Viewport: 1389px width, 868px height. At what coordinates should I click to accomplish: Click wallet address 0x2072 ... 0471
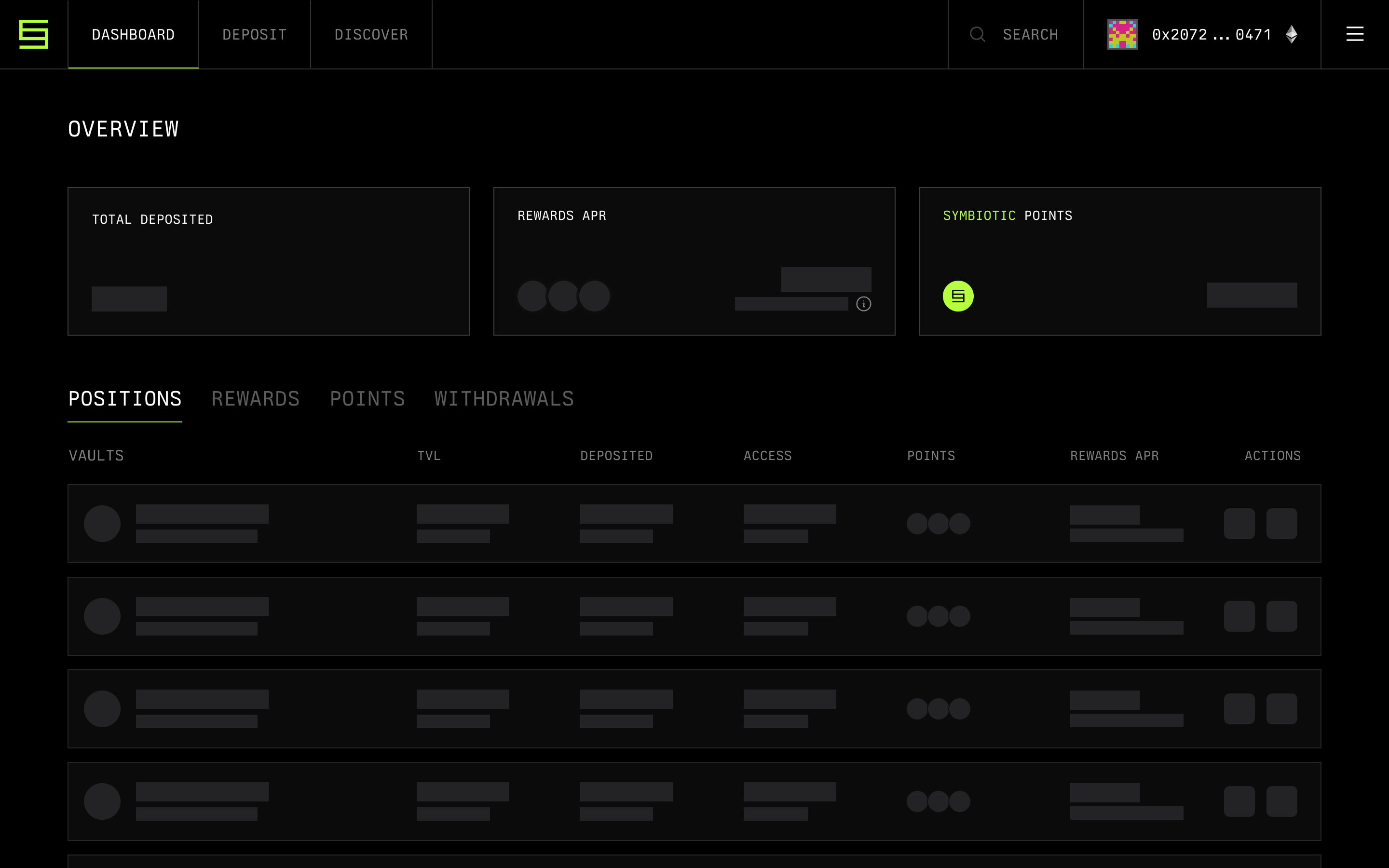pyautogui.click(x=1211, y=34)
